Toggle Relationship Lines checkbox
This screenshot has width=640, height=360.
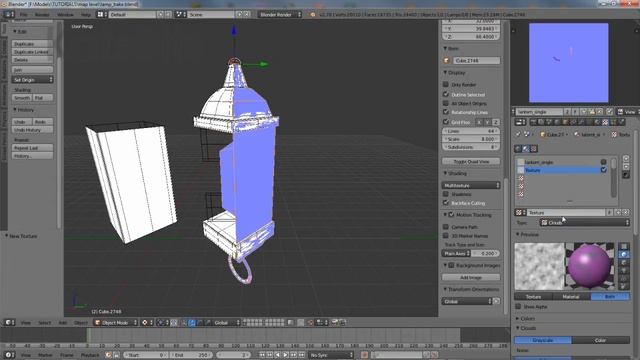click(x=446, y=112)
